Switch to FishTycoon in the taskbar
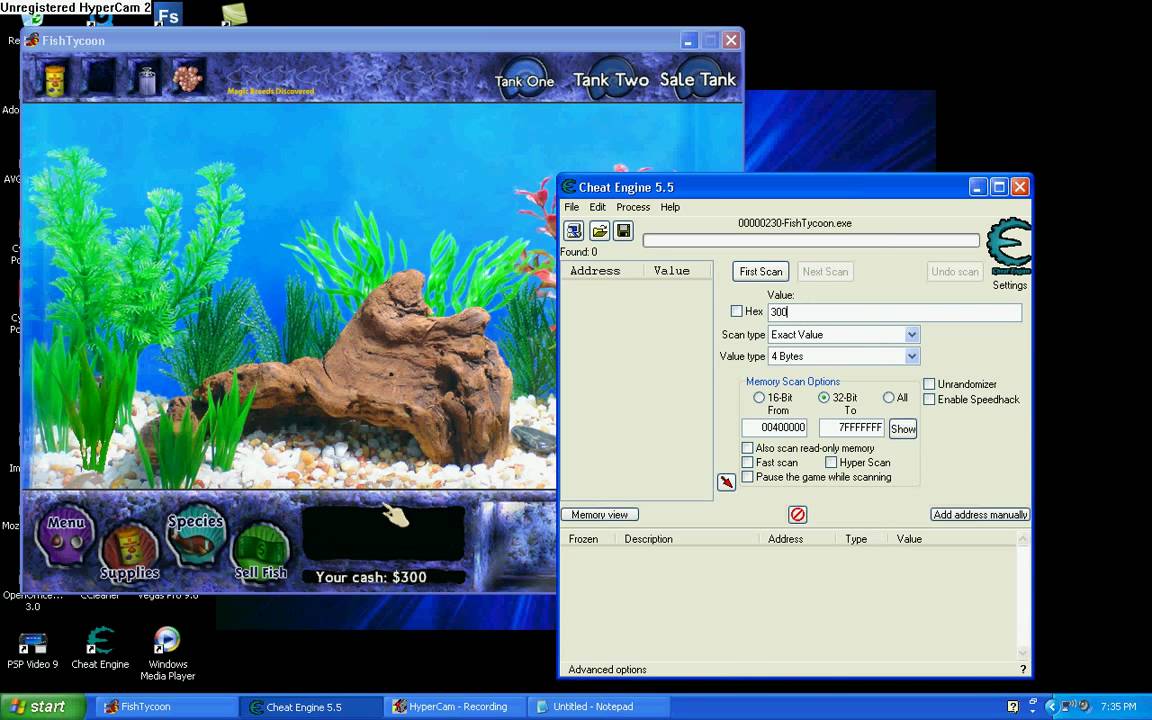The image size is (1152, 720). (165, 707)
